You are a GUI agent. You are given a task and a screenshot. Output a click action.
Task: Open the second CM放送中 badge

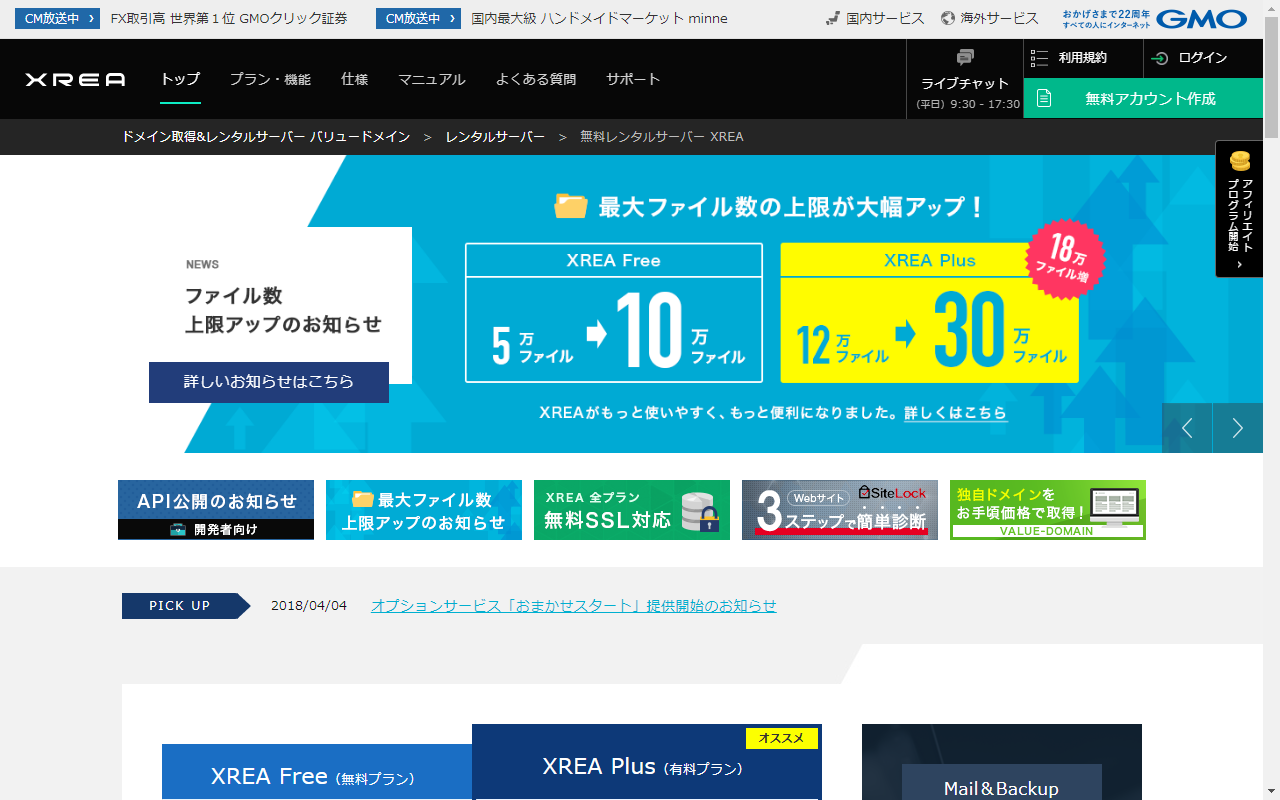[x=418, y=18]
